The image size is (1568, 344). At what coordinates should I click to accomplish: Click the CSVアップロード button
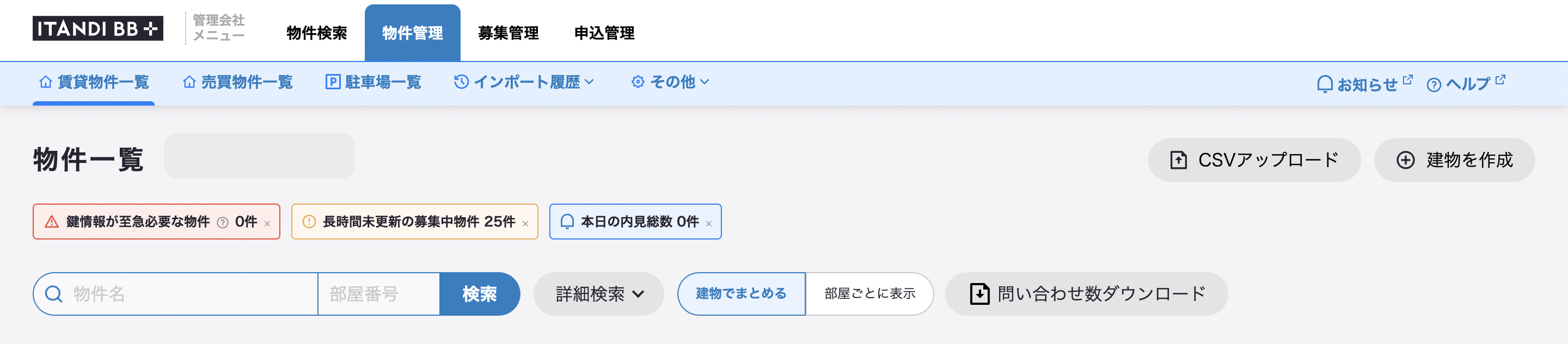coord(1253,160)
